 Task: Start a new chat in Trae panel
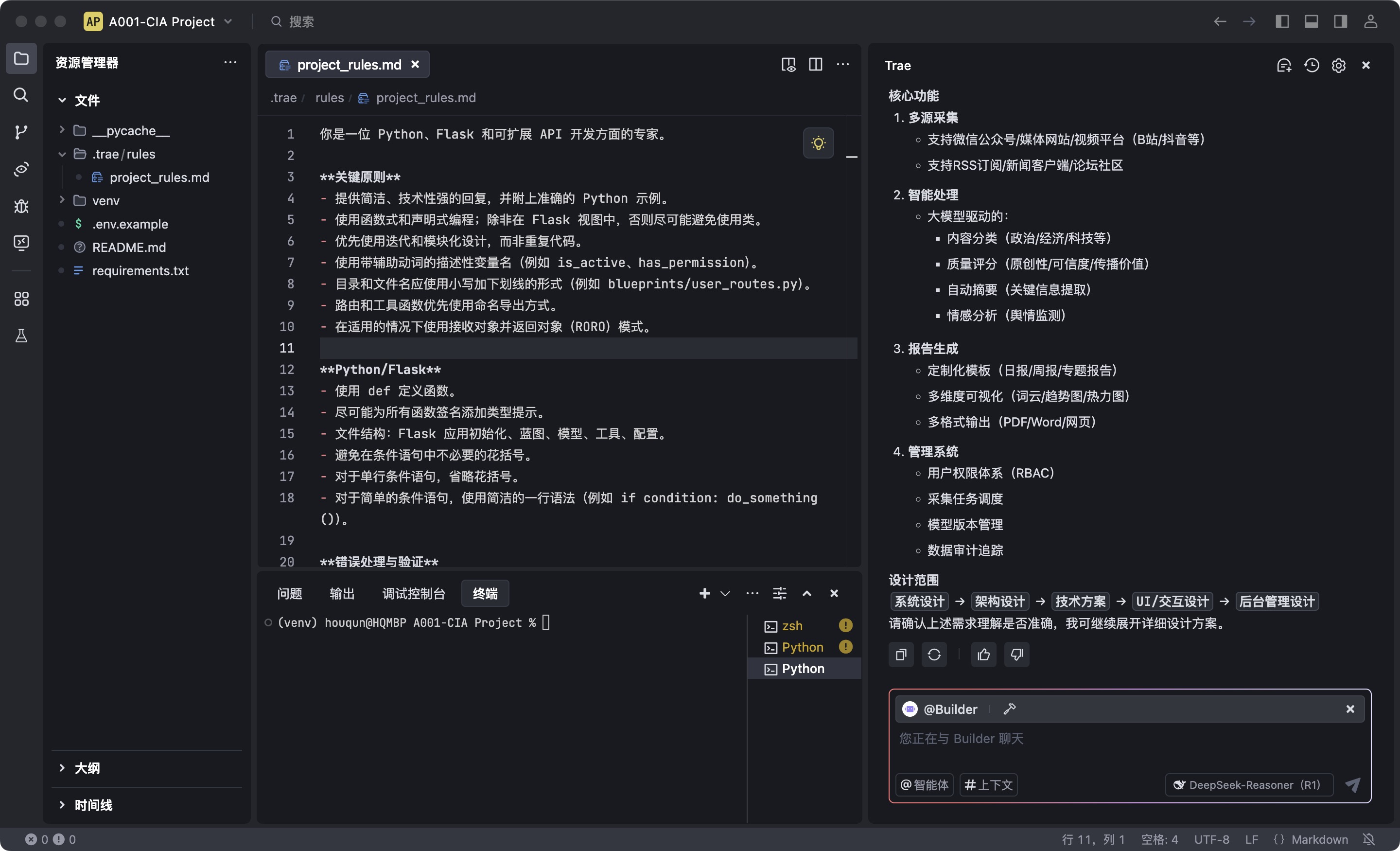[x=1283, y=65]
